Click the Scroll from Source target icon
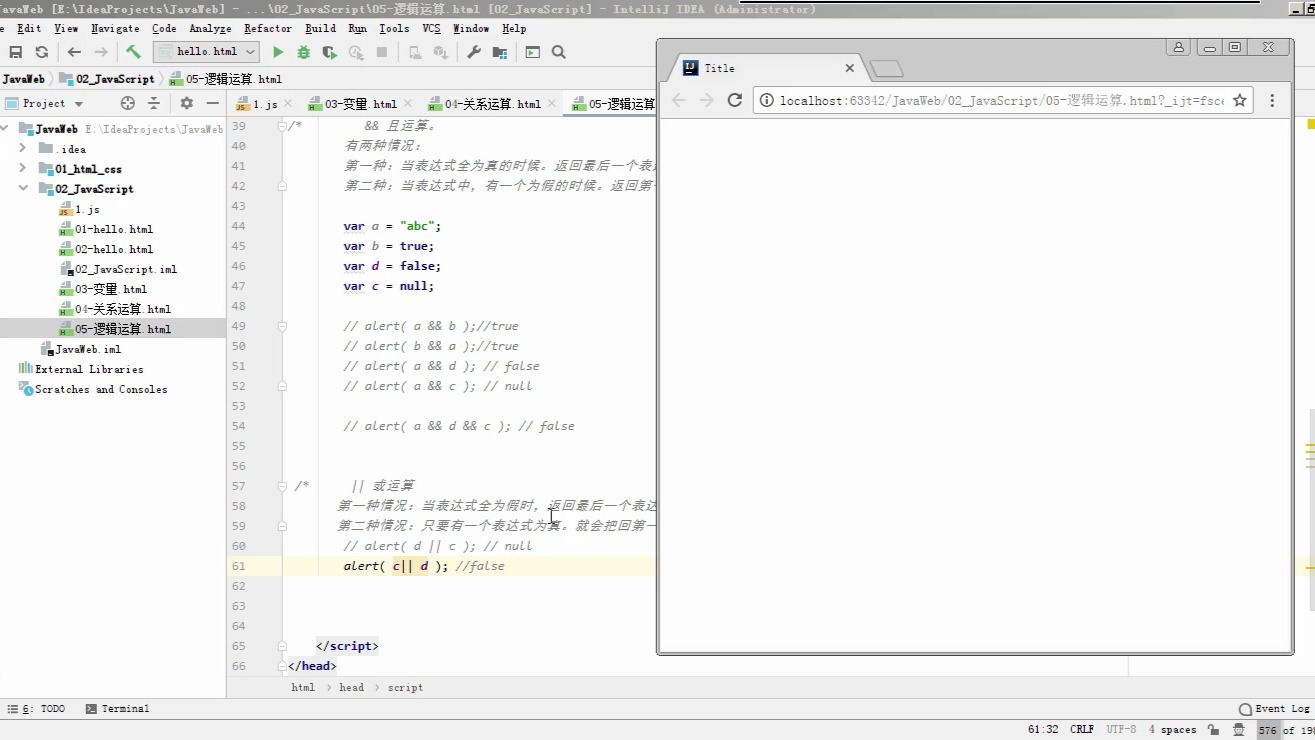The image size is (1315, 740). pyautogui.click(x=127, y=103)
